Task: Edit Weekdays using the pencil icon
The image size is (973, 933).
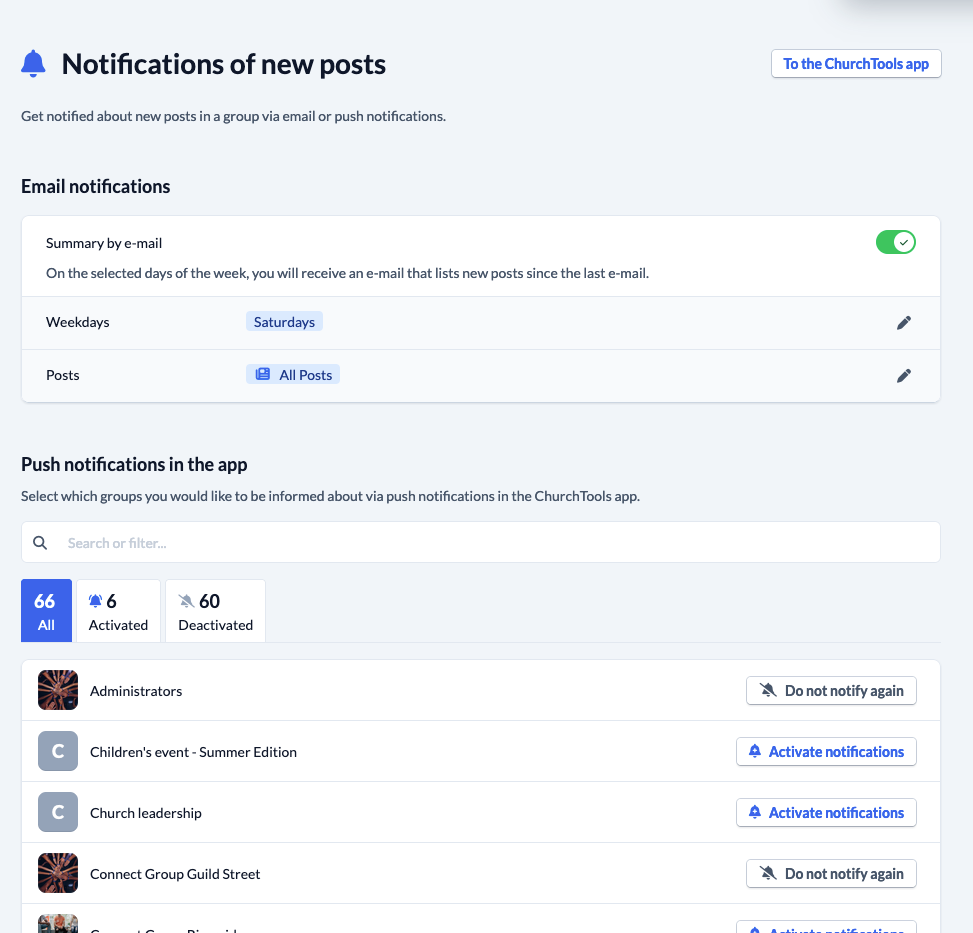Action: (x=904, y=323)
